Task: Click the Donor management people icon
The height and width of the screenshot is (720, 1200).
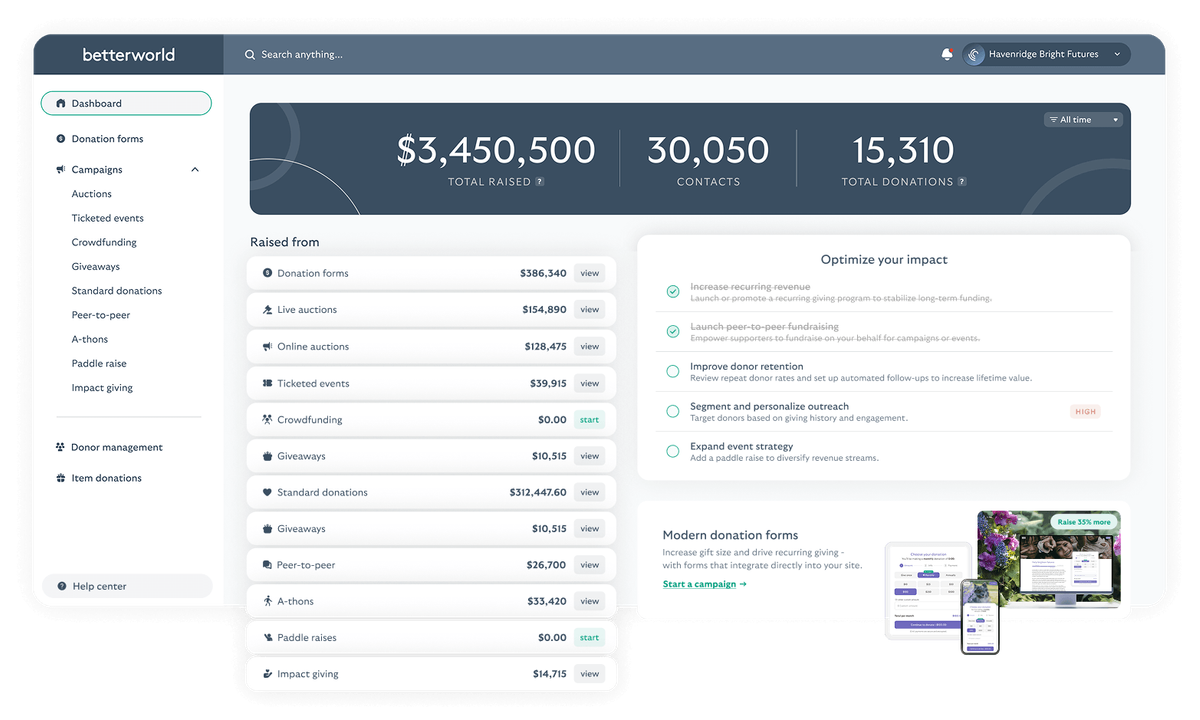Action: [61, 448]
